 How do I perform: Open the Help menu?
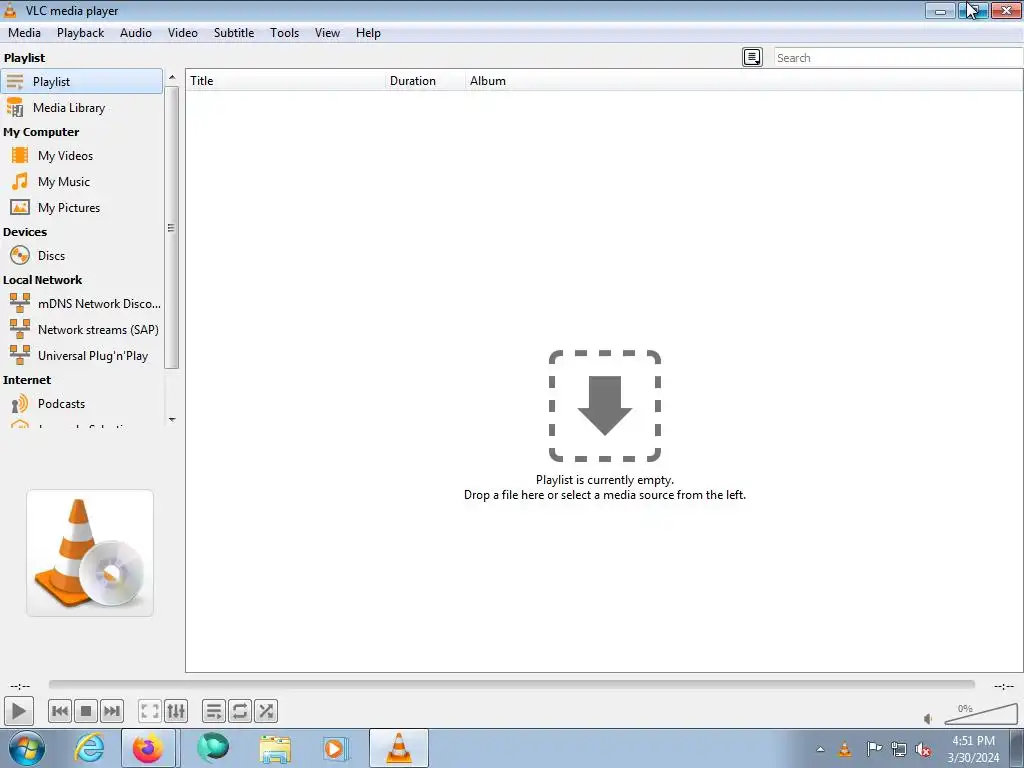[368, 33]
